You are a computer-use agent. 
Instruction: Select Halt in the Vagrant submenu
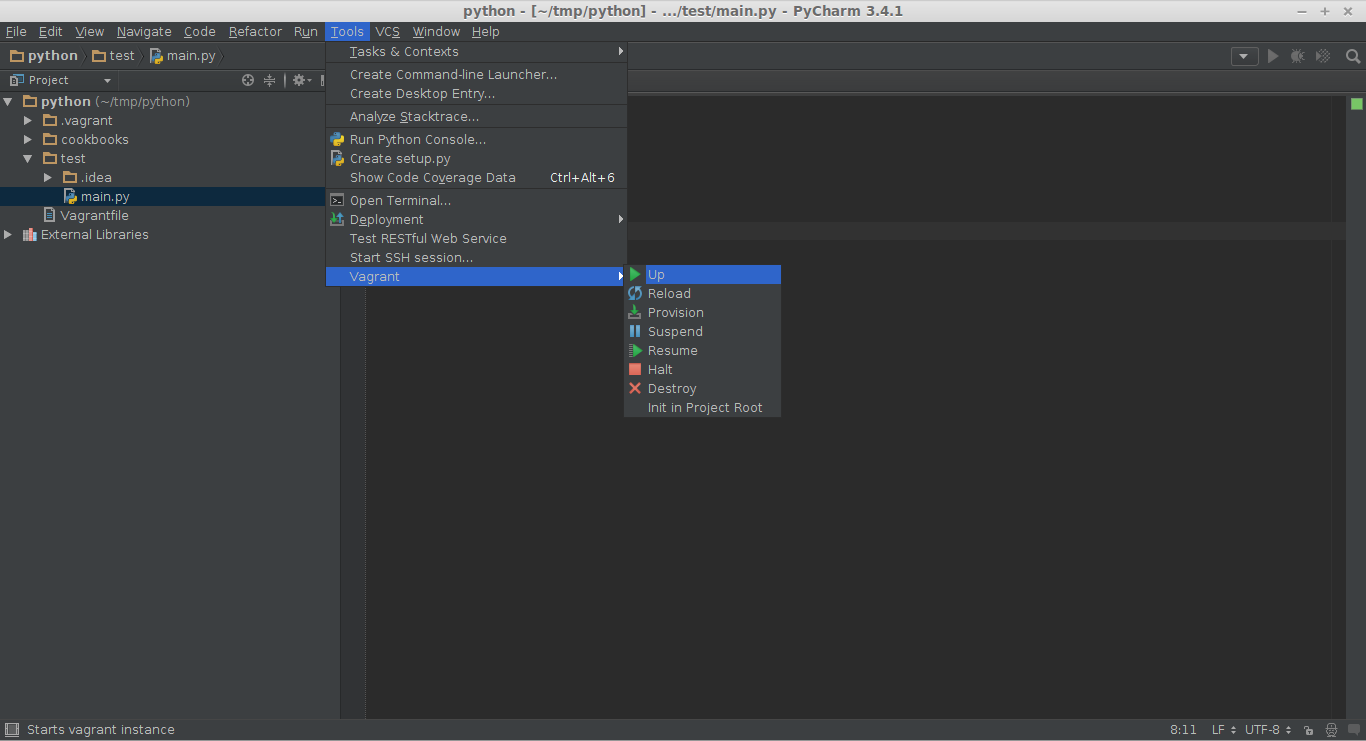point(702,369)
